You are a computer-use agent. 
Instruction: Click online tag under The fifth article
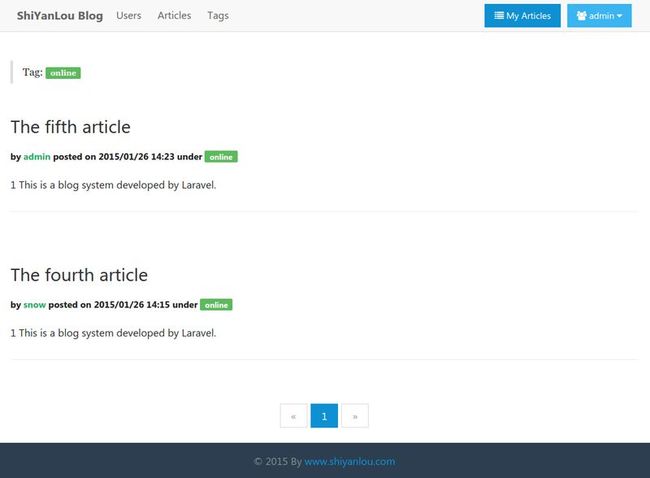pyautogui.click(x=221, y=157)
